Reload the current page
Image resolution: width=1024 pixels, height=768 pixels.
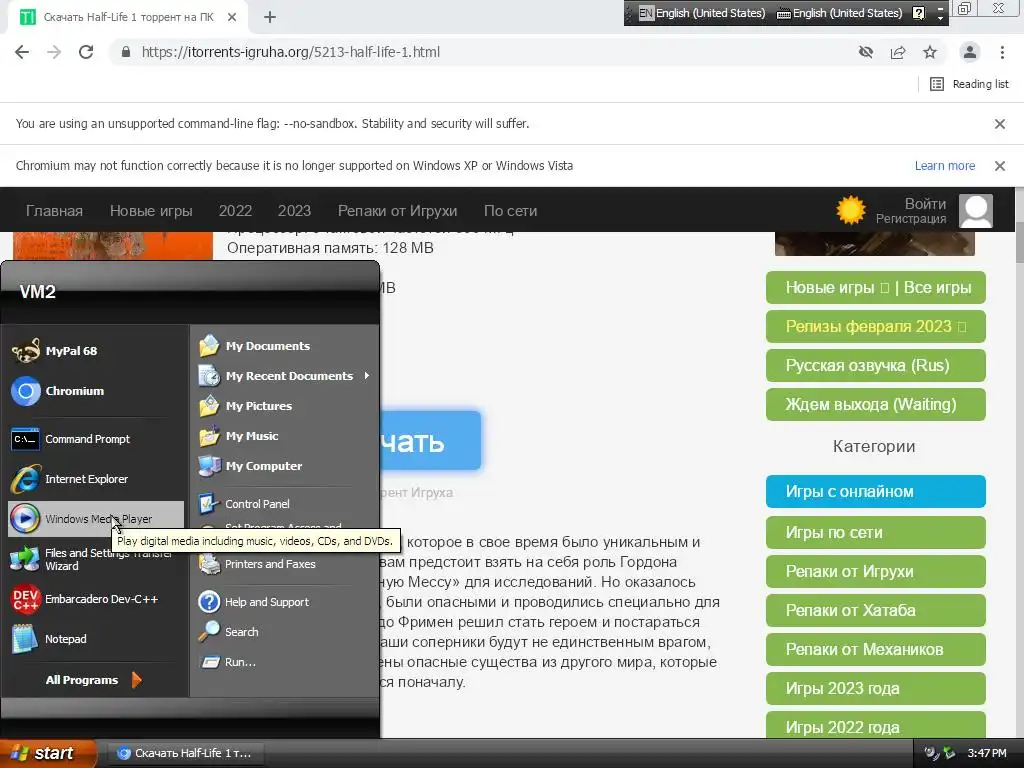86,52
